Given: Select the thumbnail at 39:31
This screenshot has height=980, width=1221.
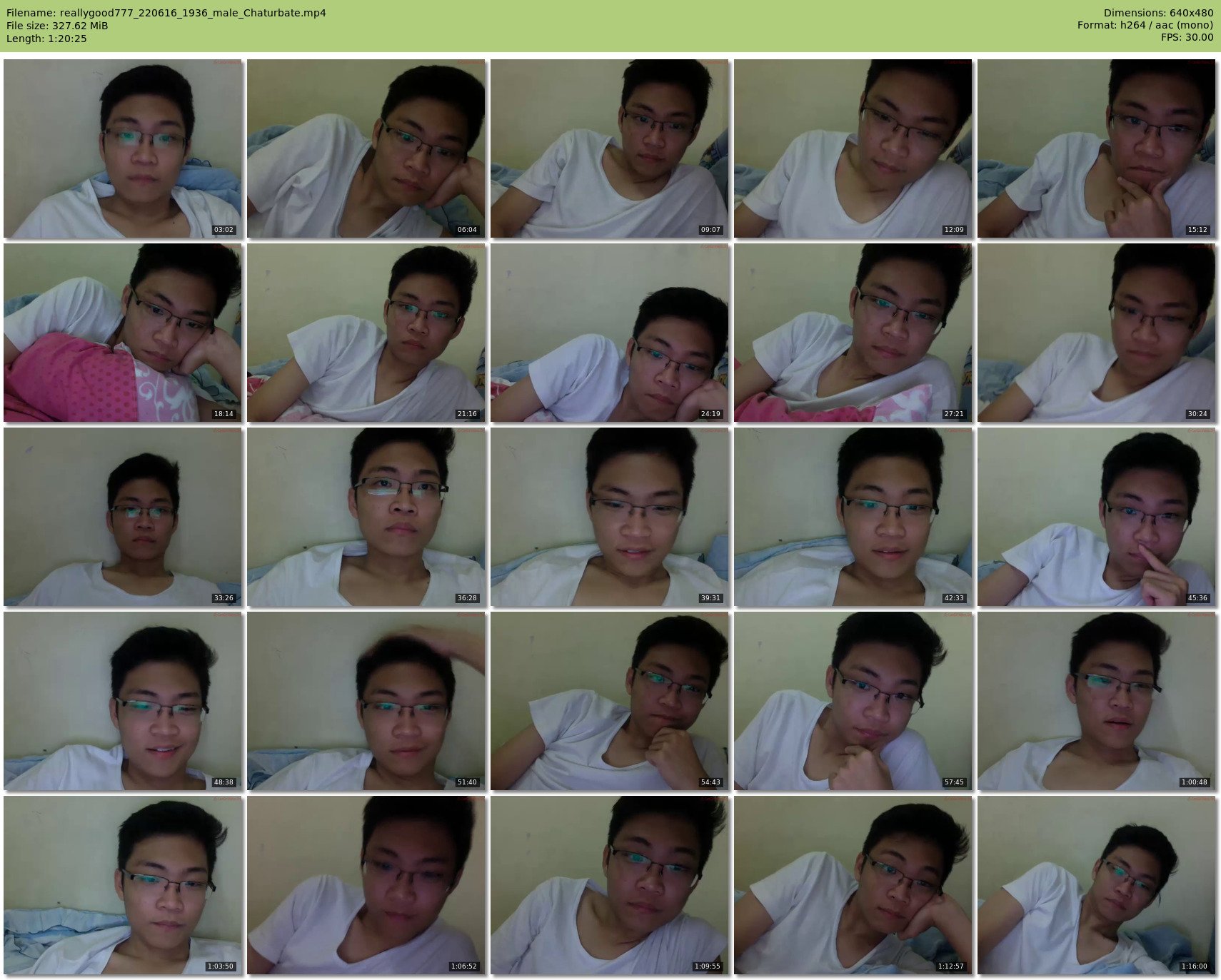Looking at the screenshot, I should coord(609,517).
